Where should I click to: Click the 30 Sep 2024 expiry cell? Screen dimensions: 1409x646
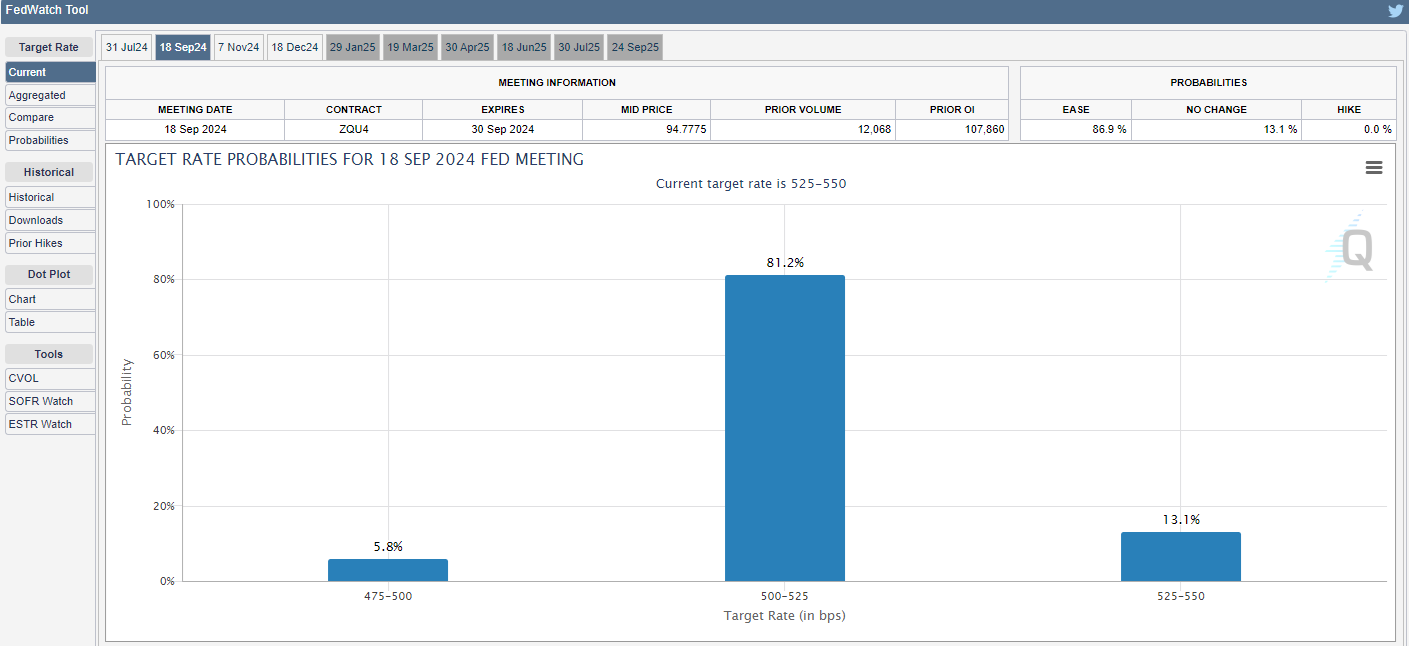503,129
